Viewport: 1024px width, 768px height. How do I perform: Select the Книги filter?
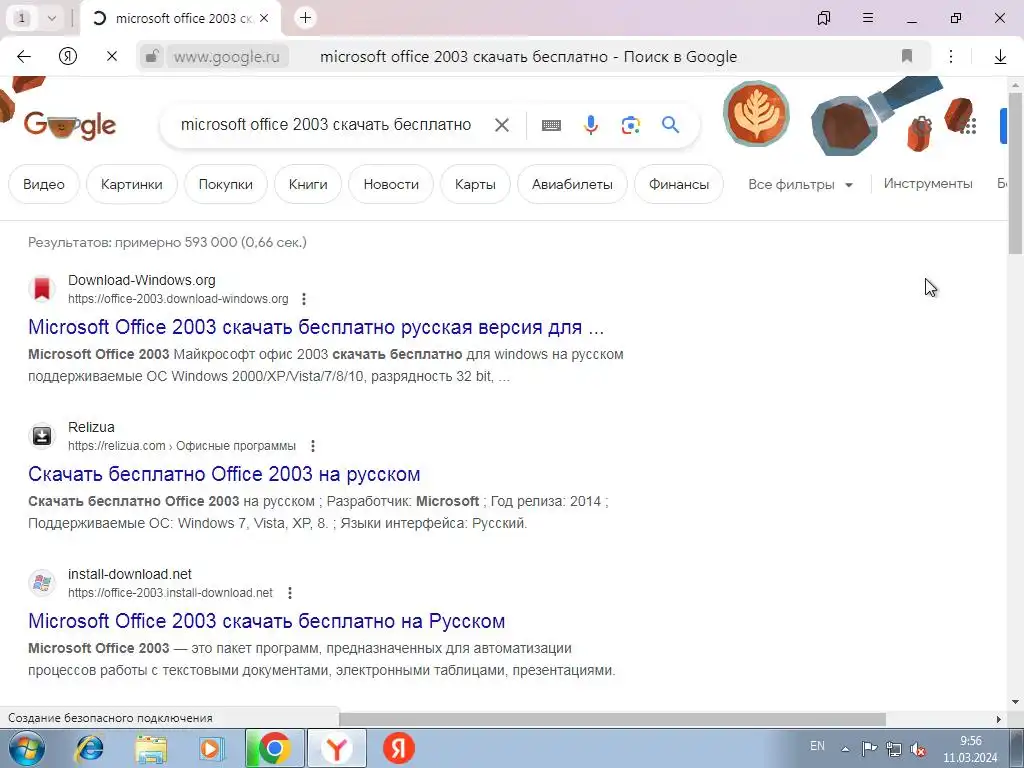pos(308,184)
